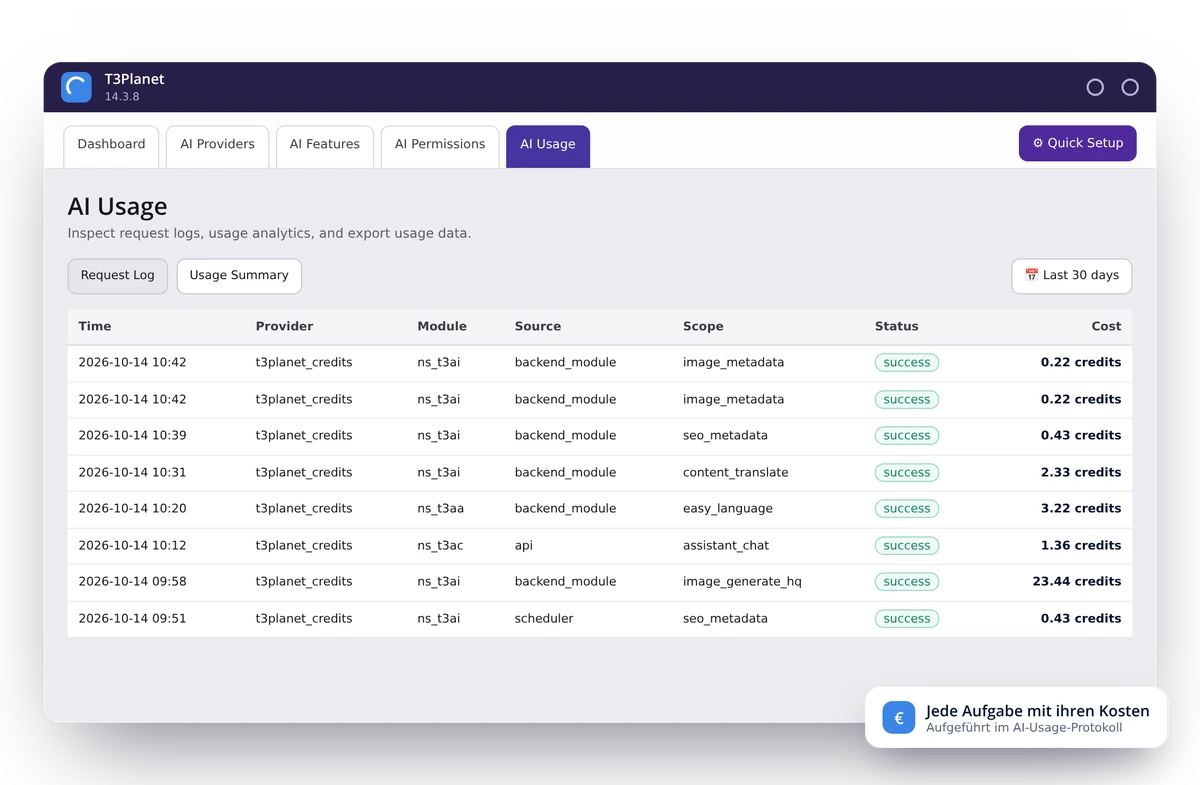This screenshot has width=1200, height=785.
Task: Click the first circle icon in title bar
Action: pyautogui.click(x=1095, y=87)
